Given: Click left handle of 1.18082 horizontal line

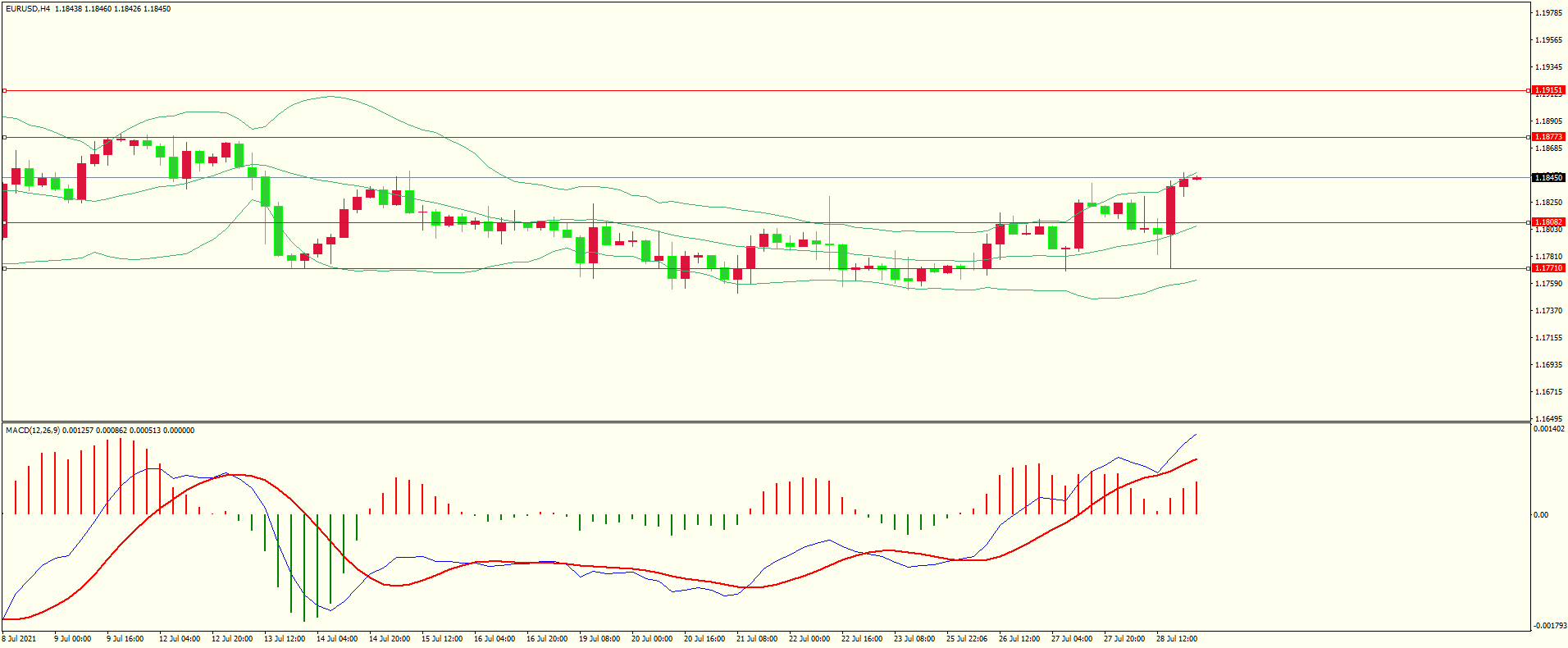Looking at the screenshot, I should pyautogui.click(x=4, y=222).
